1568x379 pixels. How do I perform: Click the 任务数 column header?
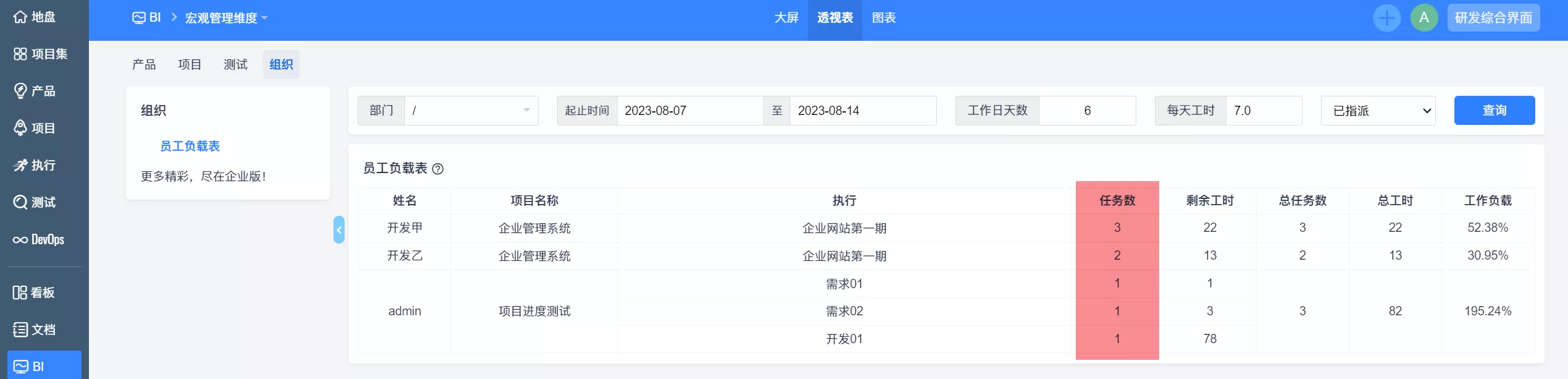point(1117,200)
